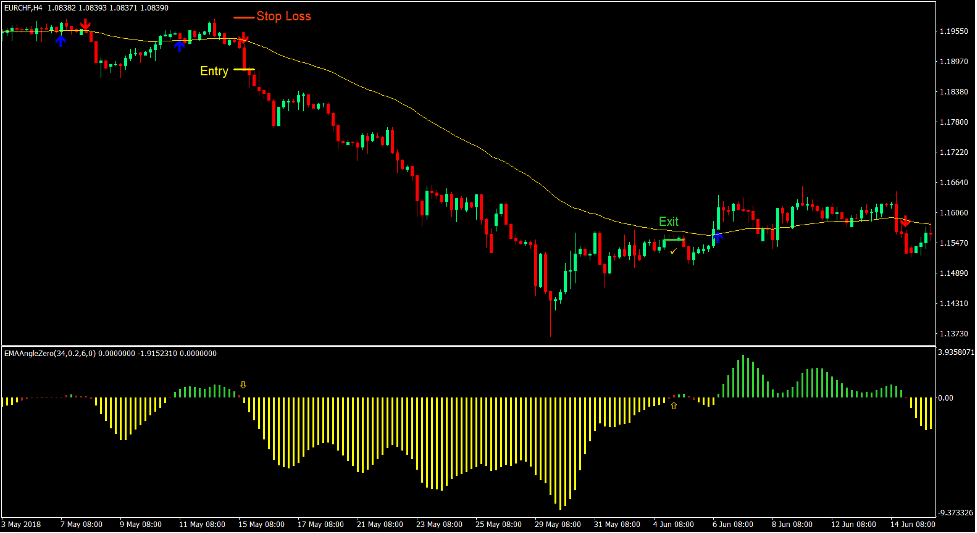This screenshot has height=533, width=977.
Task: Click the blue up arrow near 7 May
Action: (60, 41)
